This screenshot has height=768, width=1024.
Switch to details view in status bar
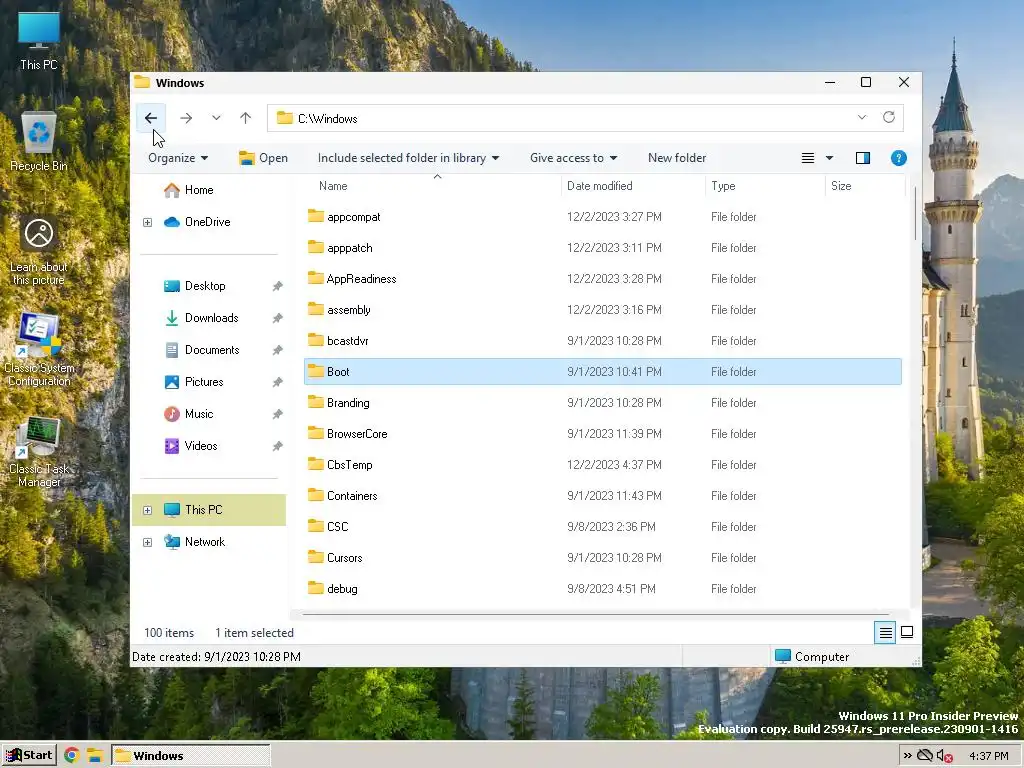(x=885, y=632)
